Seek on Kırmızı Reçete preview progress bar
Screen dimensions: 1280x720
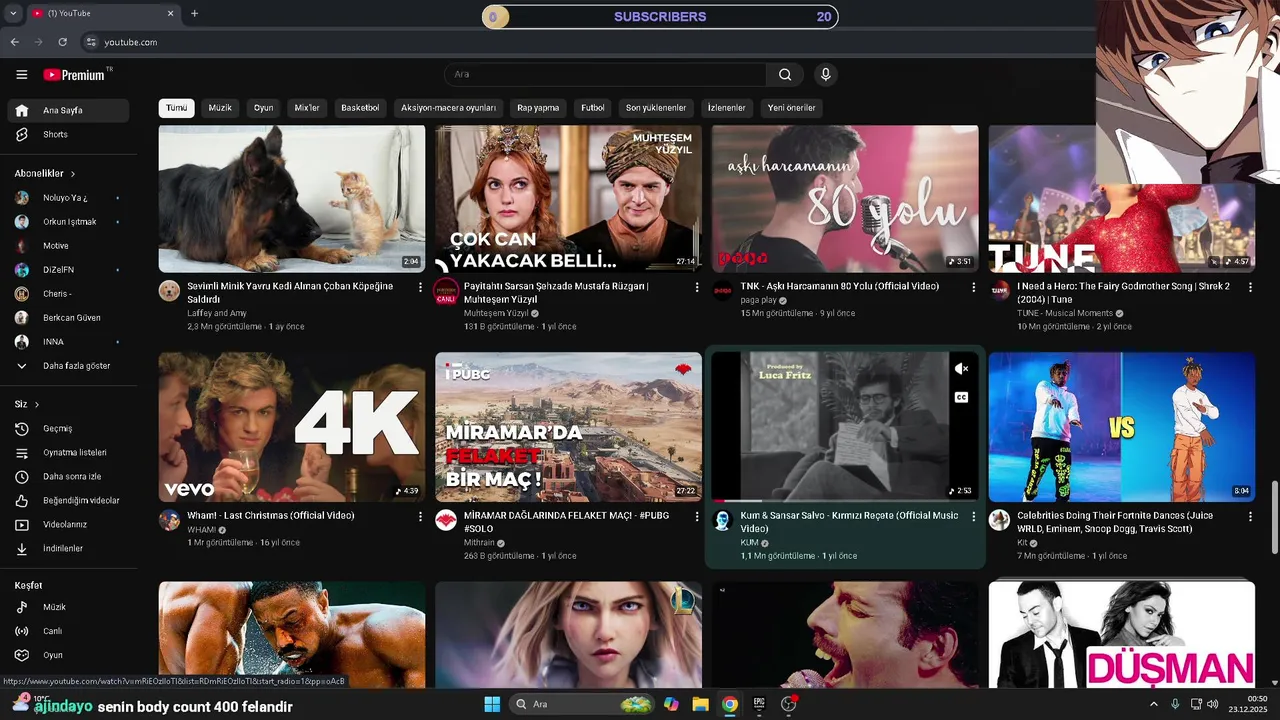tap(845, 500)
